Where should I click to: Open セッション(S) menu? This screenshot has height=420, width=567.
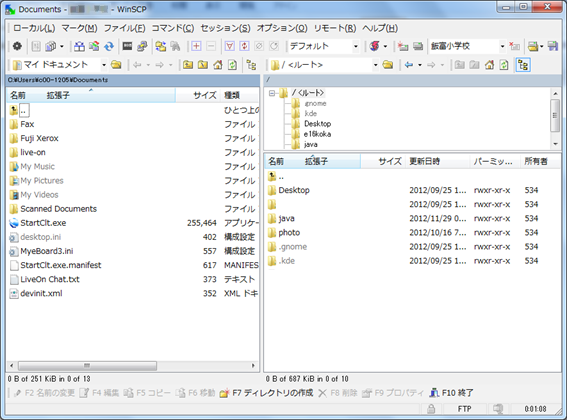225,28
